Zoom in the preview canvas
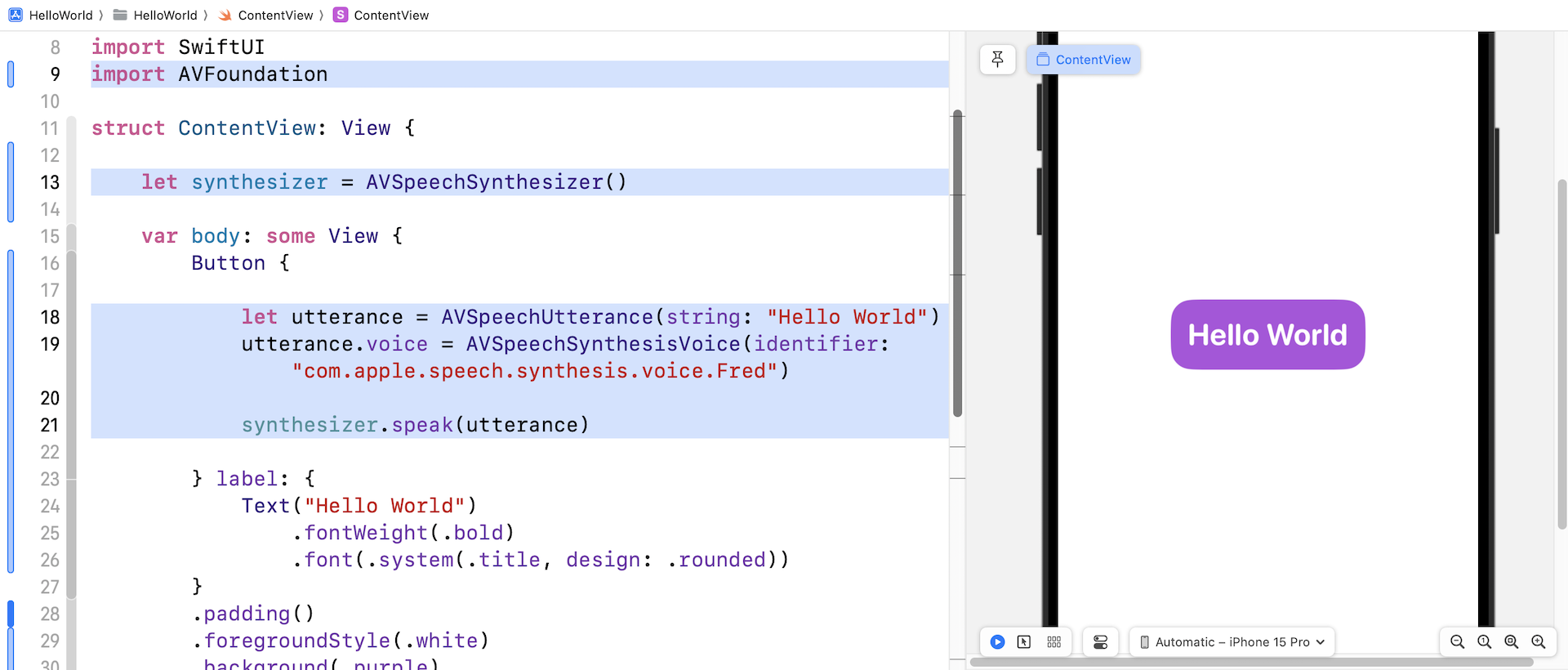 coord(1539,642)
